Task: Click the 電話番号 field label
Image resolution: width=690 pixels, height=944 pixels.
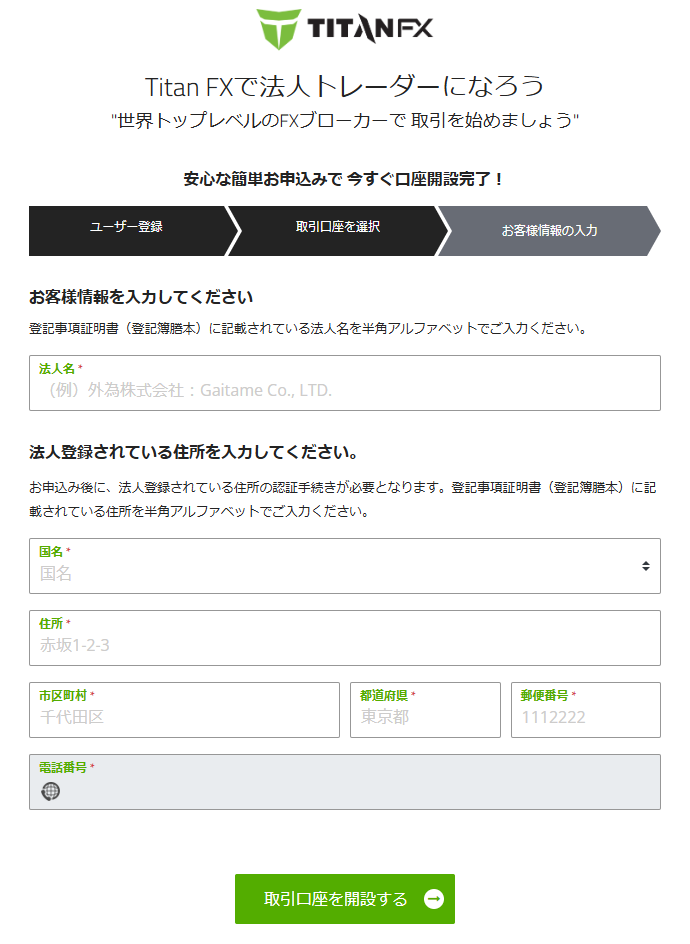Action: (x=63, y=768)
